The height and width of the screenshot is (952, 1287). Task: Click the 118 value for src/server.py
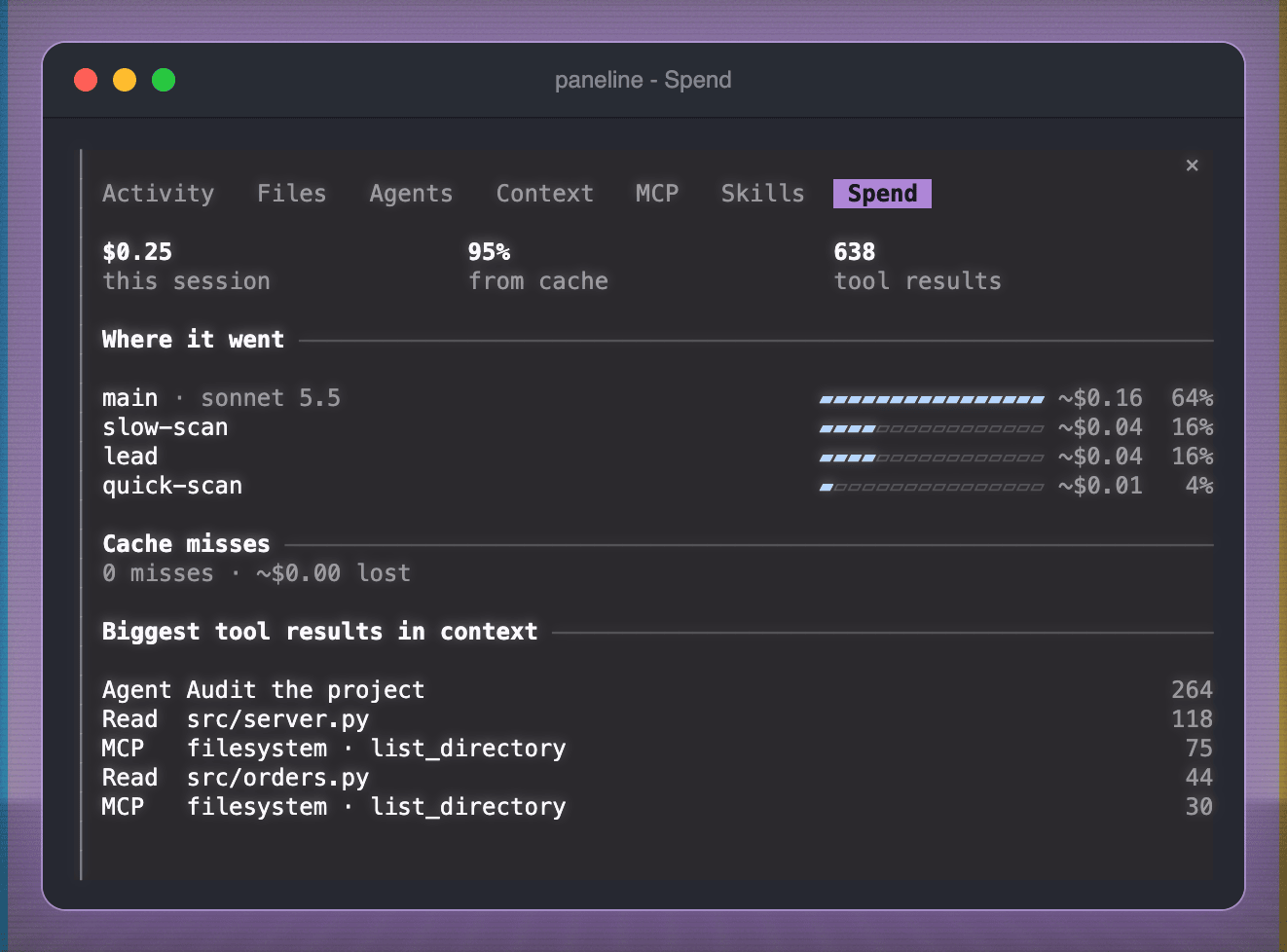[1193, 719]
